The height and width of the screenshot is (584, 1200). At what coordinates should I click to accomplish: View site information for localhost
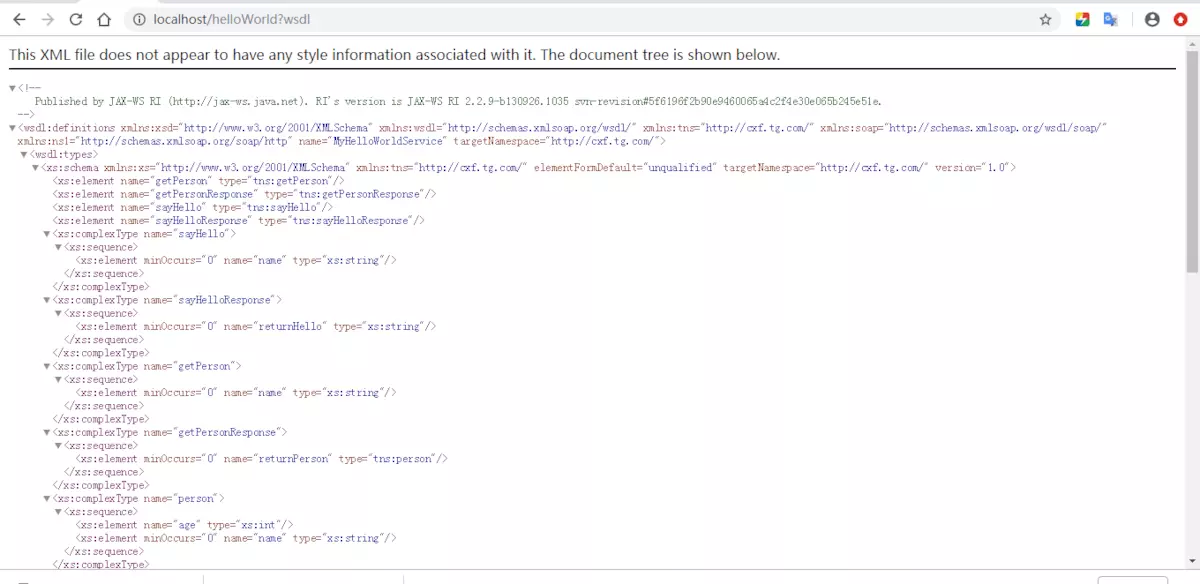pos(139,19)
